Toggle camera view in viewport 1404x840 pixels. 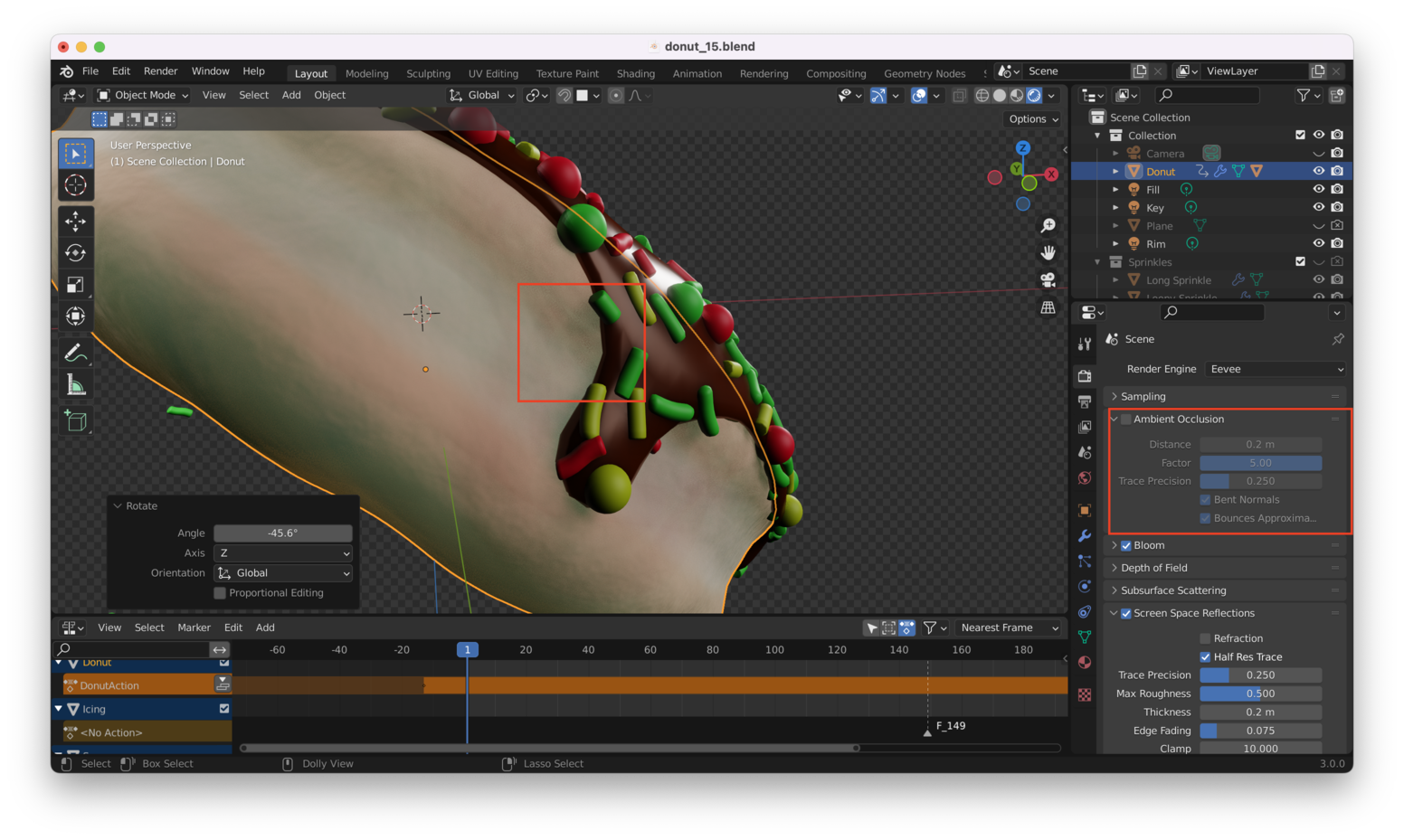(1048, 280)
